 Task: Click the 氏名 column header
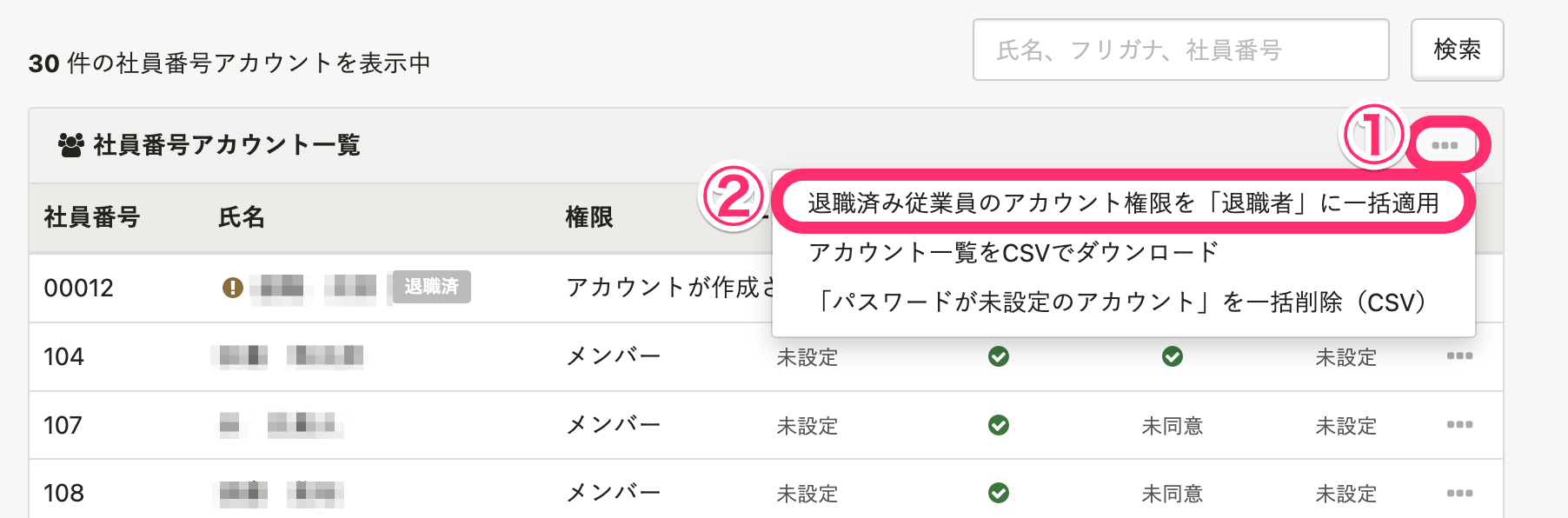click(242, 217)
